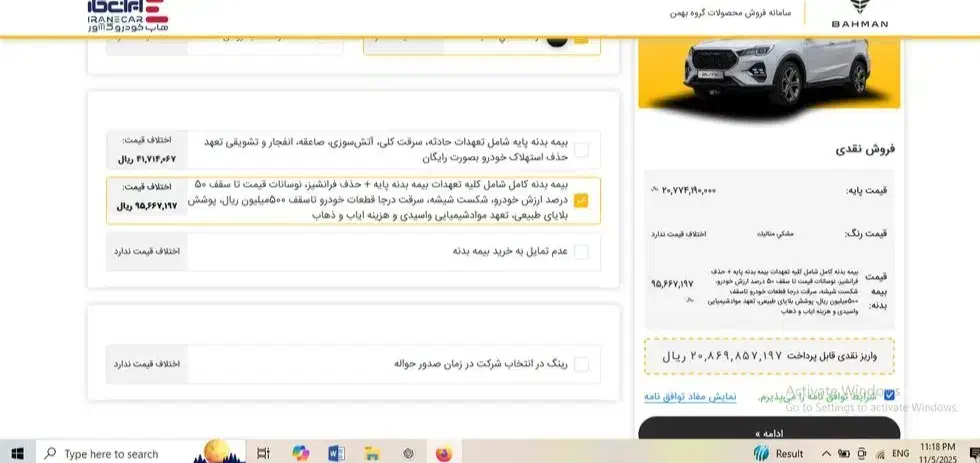Show hidden system tray icons
The height and width of the screenshot is (463, 980).
(x=826, y=454)
